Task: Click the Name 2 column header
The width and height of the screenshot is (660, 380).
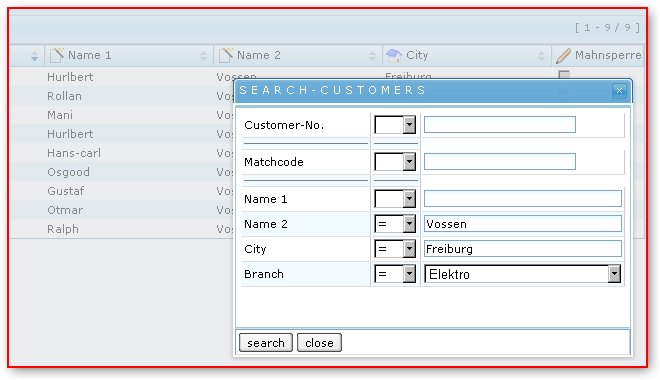Action: [x=298, y=56]
